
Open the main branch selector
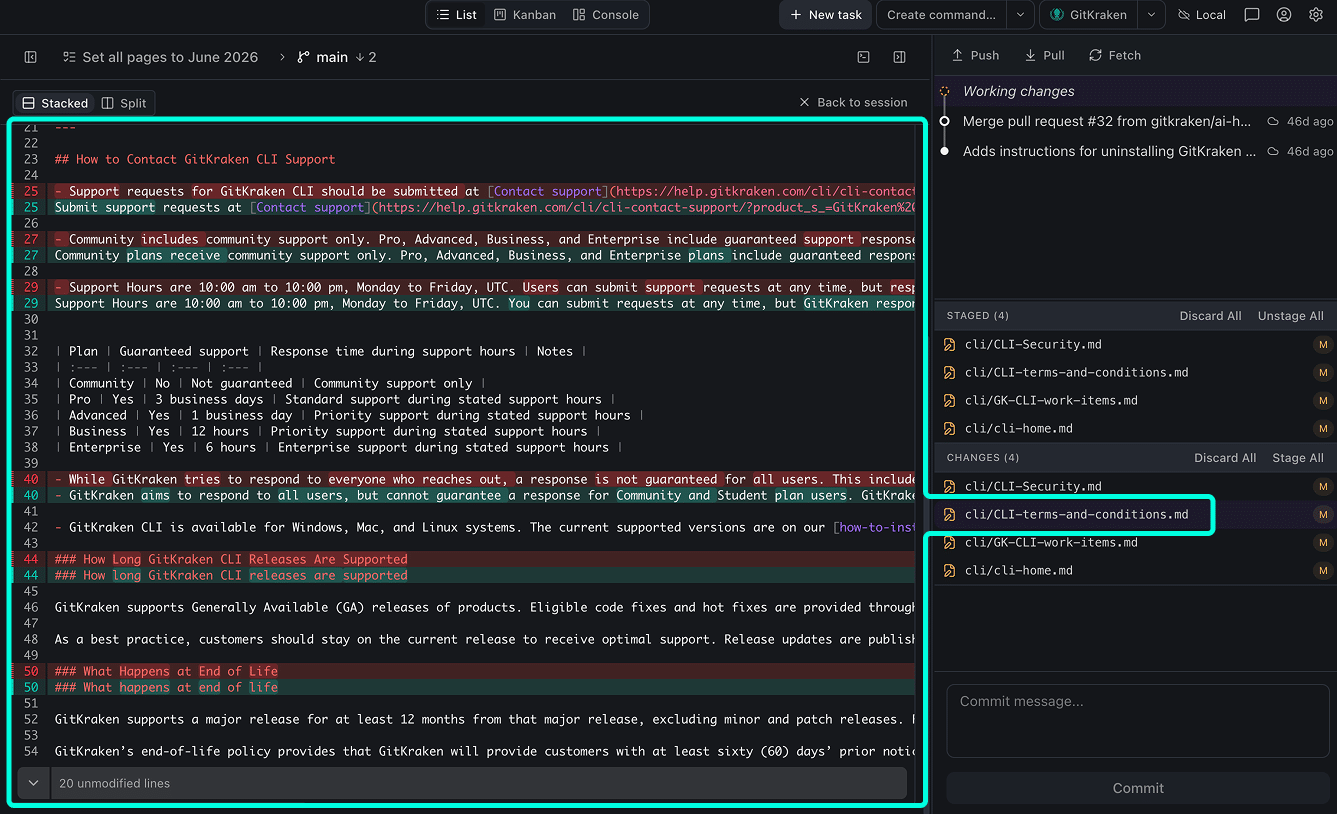pyautogui.click(x=323, y=57)
